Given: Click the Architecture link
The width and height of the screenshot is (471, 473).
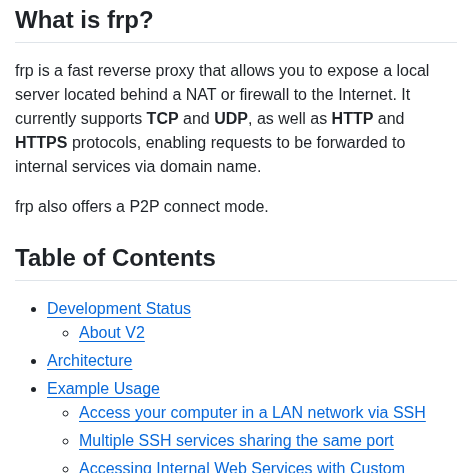Looking at the screenshot, I should (90, 360).
